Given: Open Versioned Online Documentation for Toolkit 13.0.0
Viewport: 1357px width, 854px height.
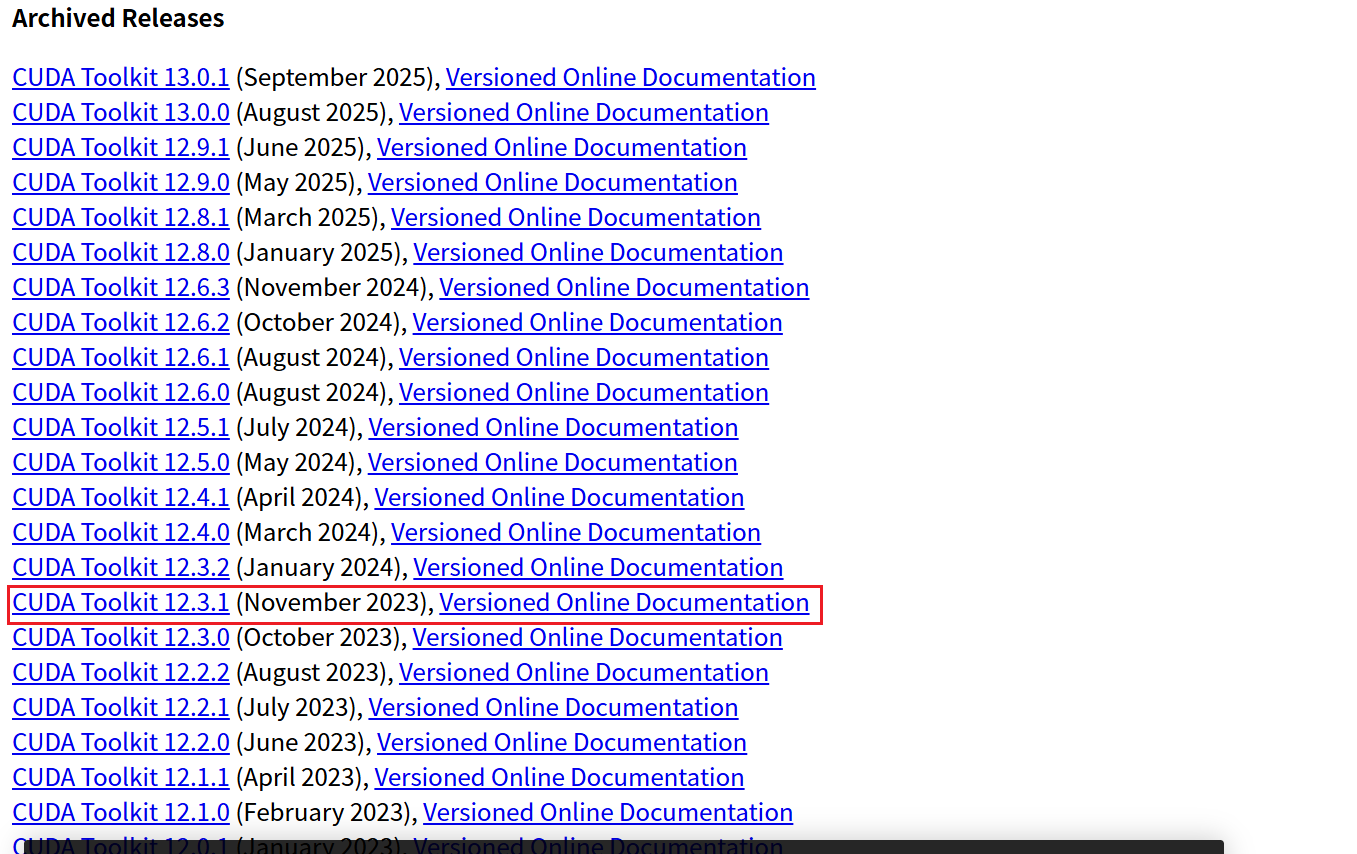Looking at the screenshot, I should tap(584, 112).
